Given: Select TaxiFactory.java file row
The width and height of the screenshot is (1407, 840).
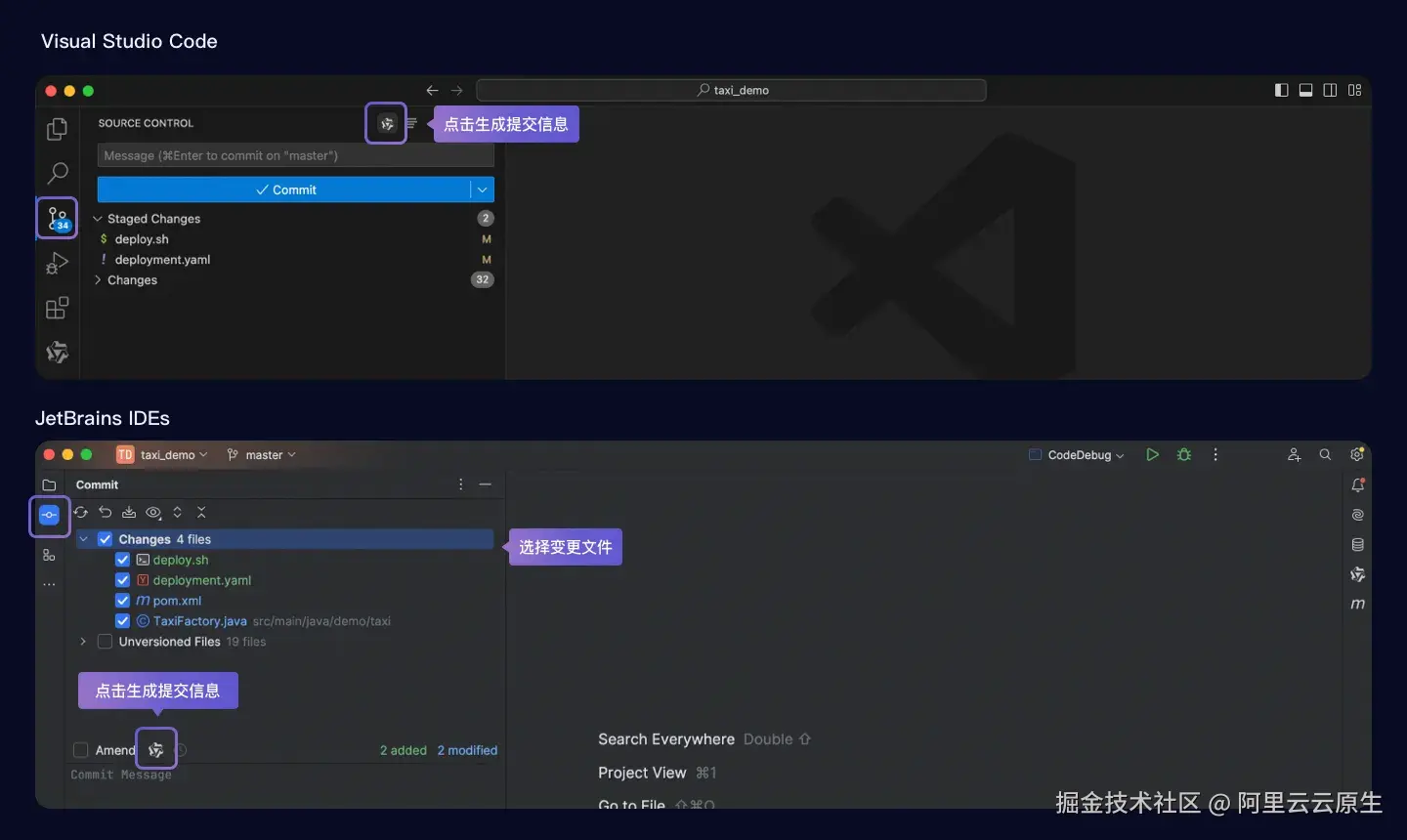Looking at the screenshot, I should 285,621.
